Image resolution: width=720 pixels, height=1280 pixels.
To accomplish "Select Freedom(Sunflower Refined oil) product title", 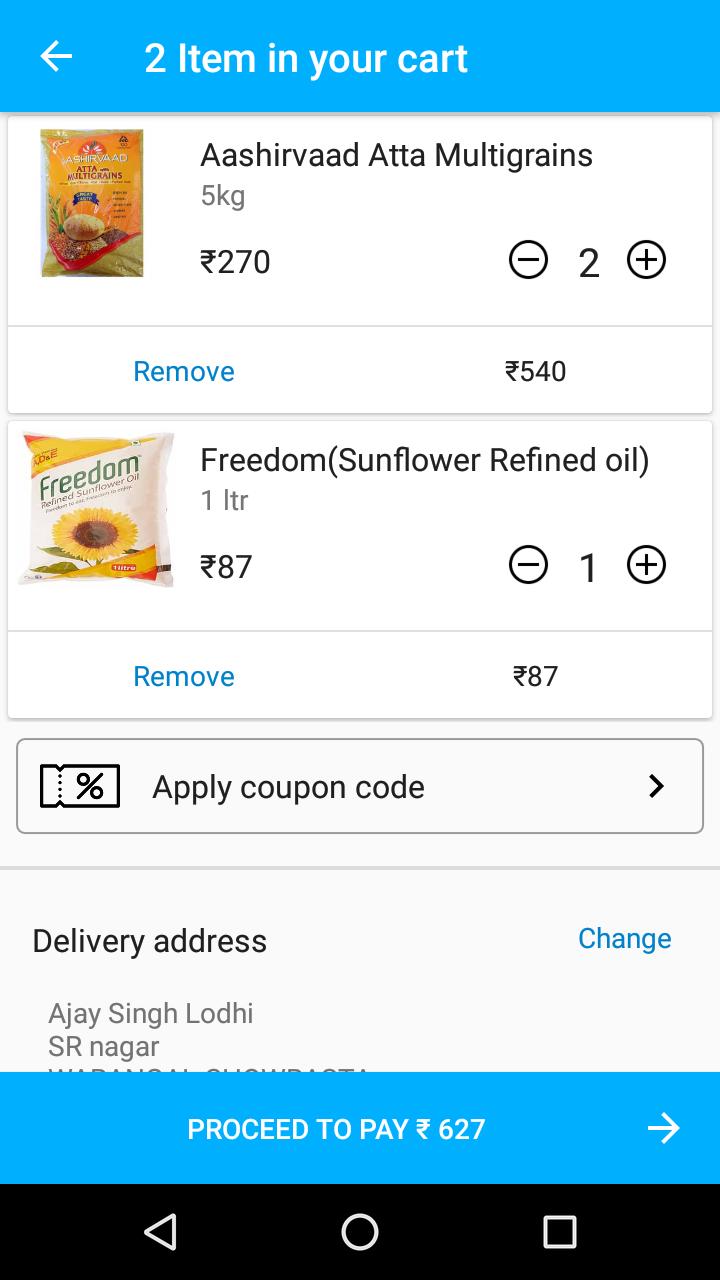I will click(x=424, y=460).
